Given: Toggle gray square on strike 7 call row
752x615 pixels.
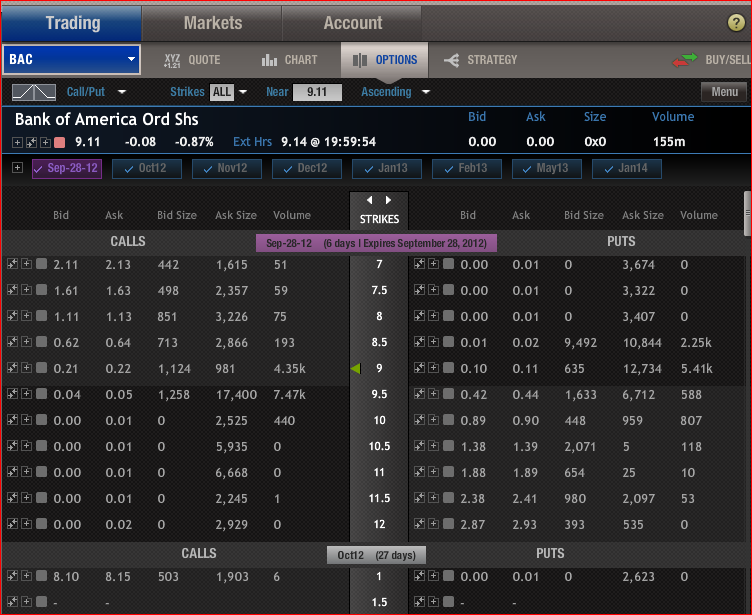Looking at the screenshot, I should tap(42, 264).
